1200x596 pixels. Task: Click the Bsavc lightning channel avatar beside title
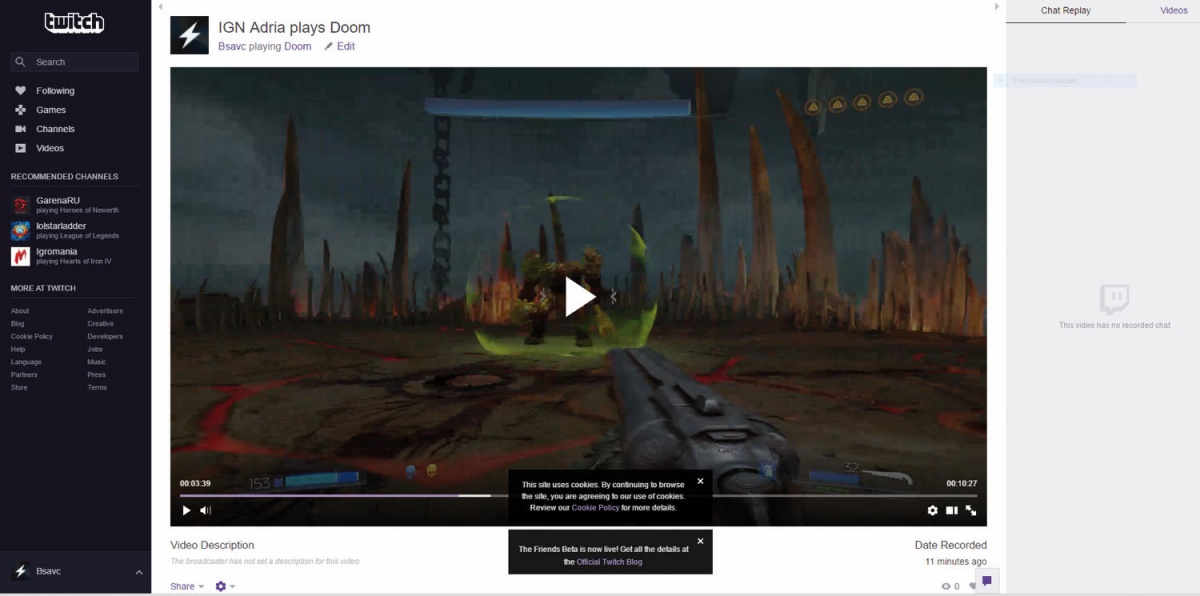coord(189,35)
